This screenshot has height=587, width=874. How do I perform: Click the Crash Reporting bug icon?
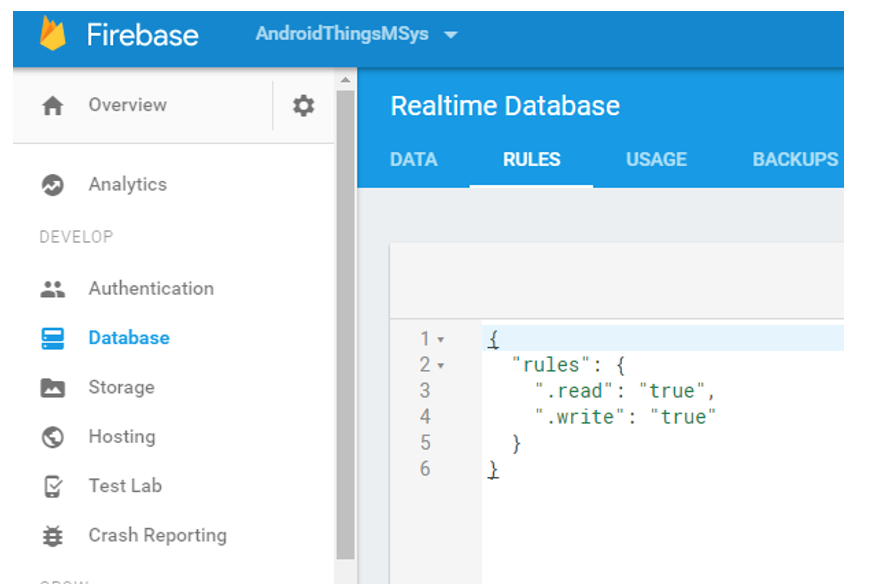(x=53, y=536)
